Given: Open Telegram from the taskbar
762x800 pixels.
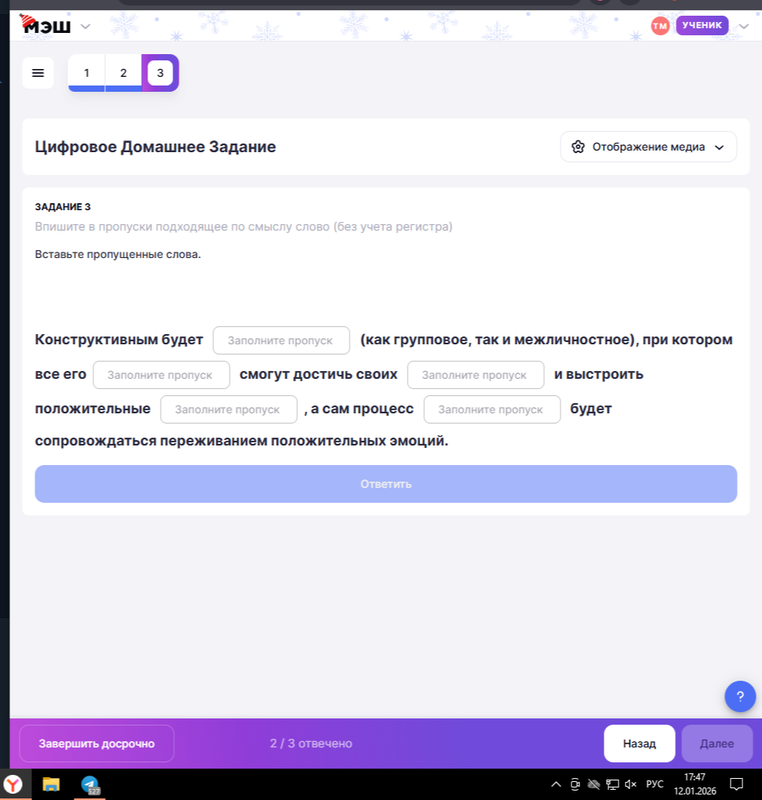Looking at the screenshot, I should click(x=90, y=785).
